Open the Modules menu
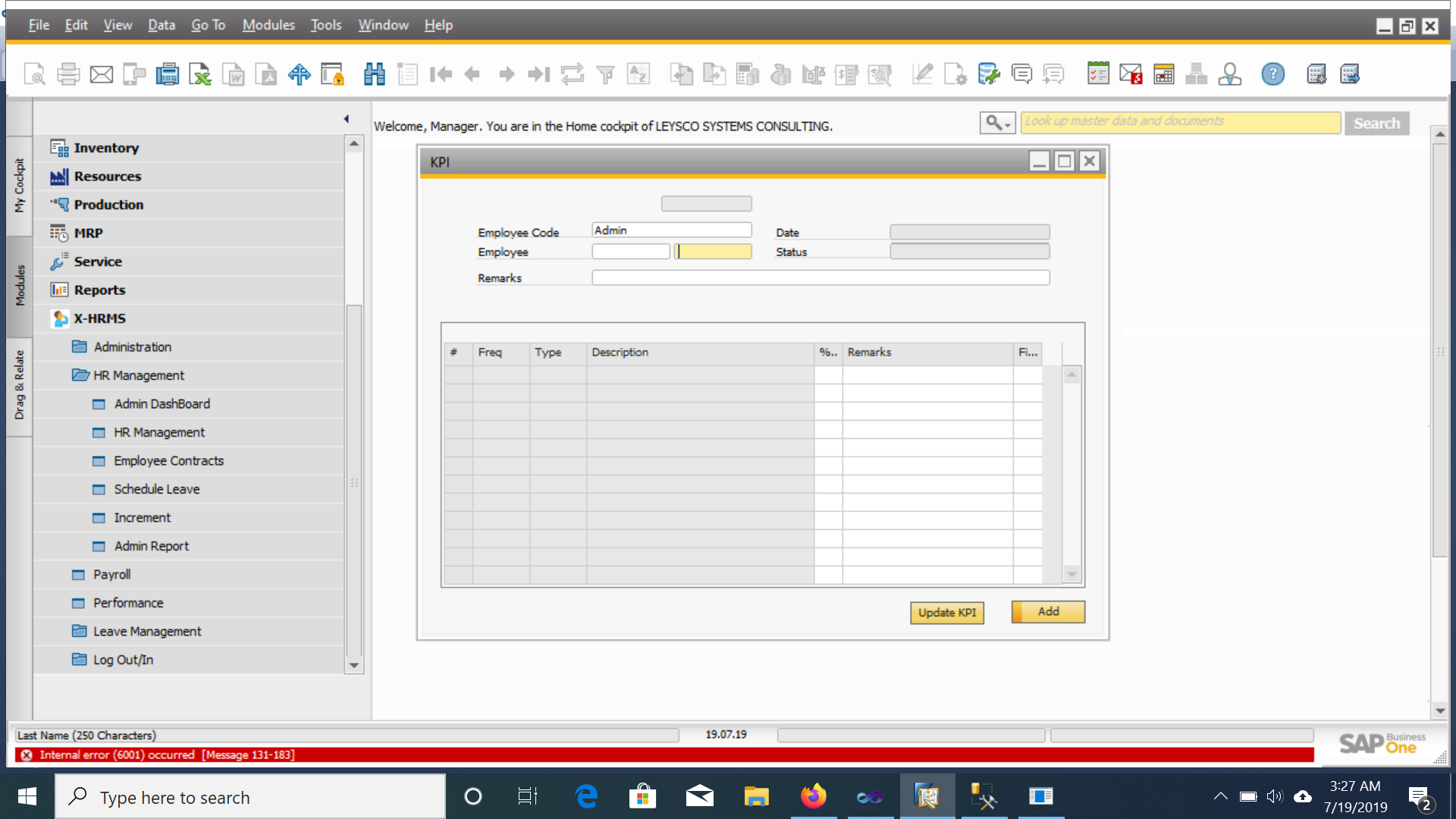1456x819 pixels. click(x=268, y=25)
